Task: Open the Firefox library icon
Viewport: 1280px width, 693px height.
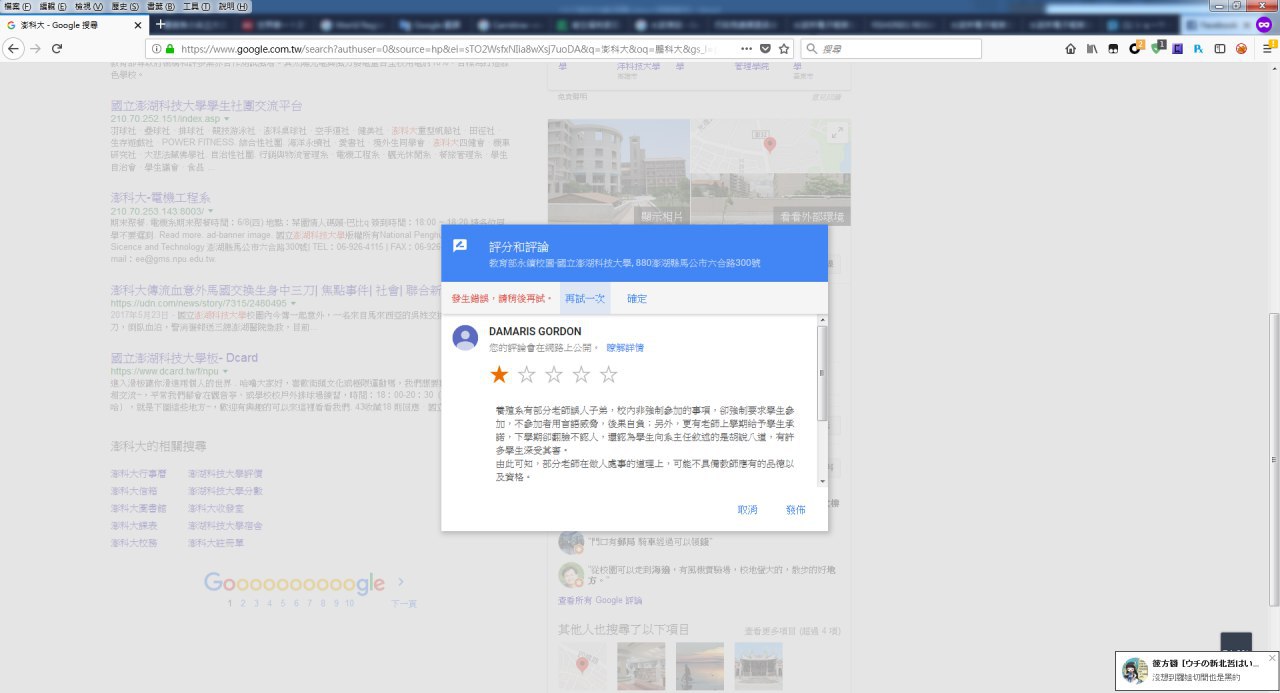Action: [1092, 48]
